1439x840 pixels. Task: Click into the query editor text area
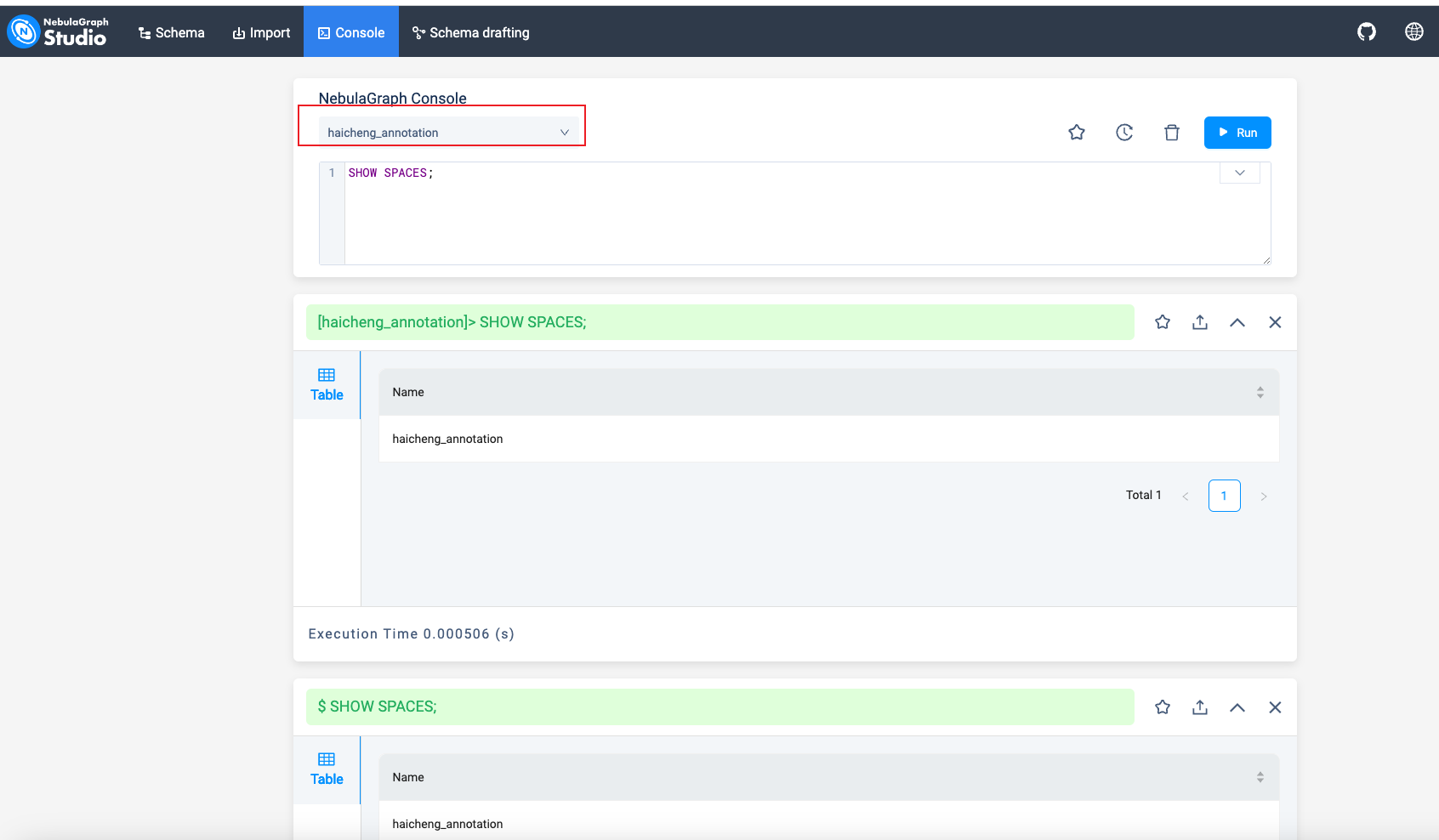pyautogui.click(x=806, y=213)
